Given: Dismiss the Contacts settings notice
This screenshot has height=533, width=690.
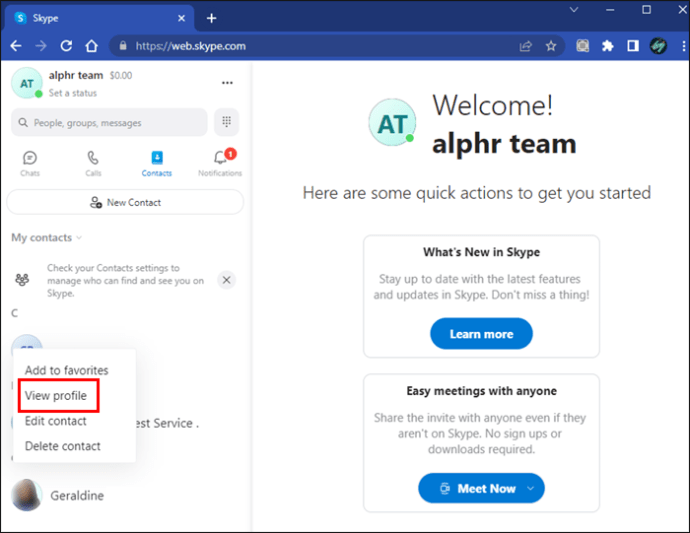Looking at the screenshot, I should [227, 280].
